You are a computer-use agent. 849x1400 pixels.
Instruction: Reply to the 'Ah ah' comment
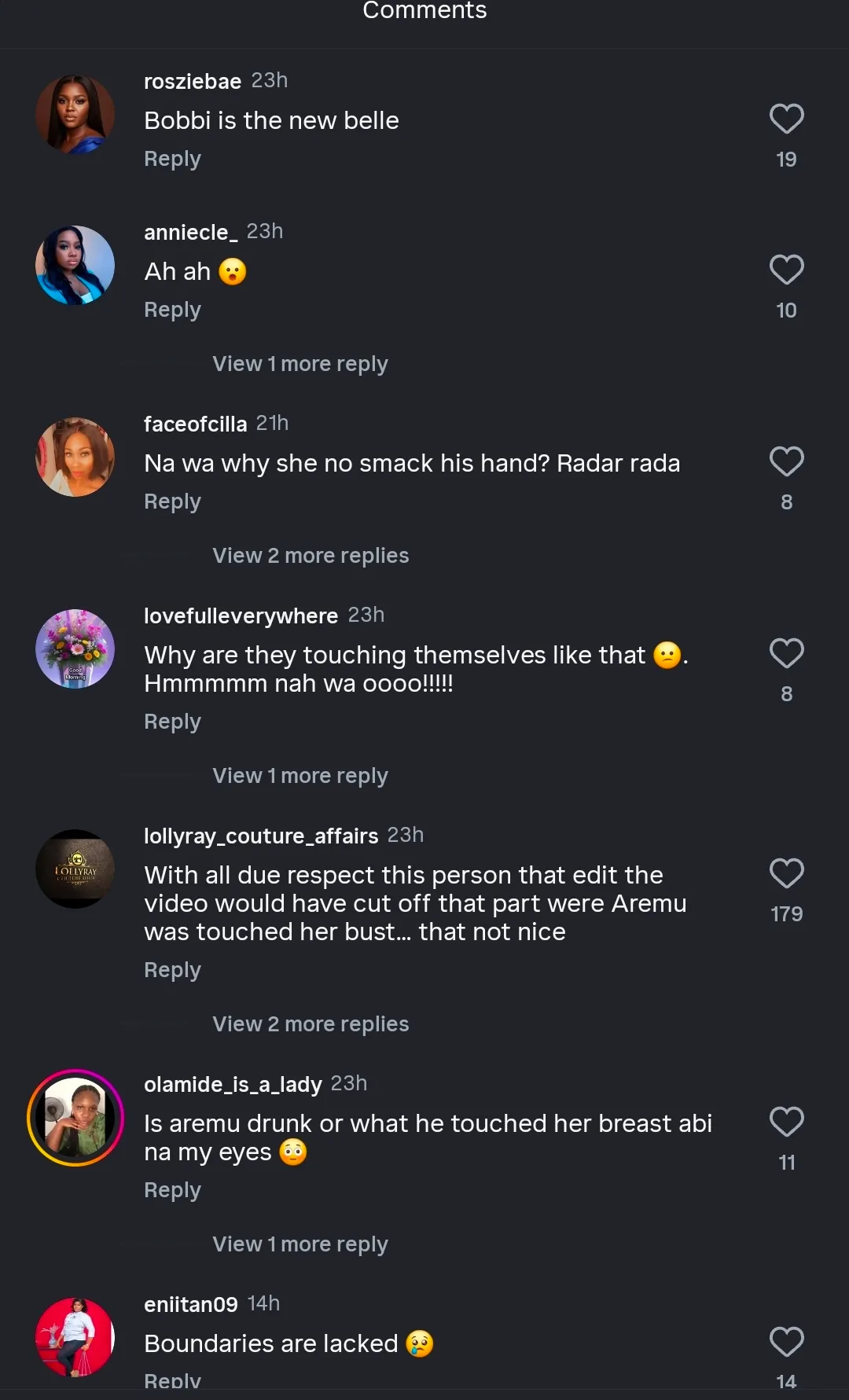tap(172, 310)
